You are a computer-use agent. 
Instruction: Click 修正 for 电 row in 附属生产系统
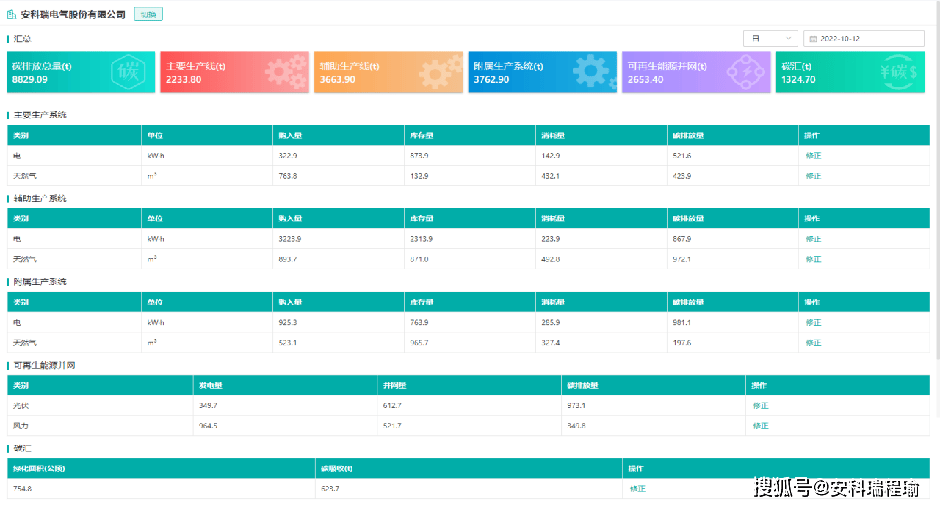click(813, 322)
